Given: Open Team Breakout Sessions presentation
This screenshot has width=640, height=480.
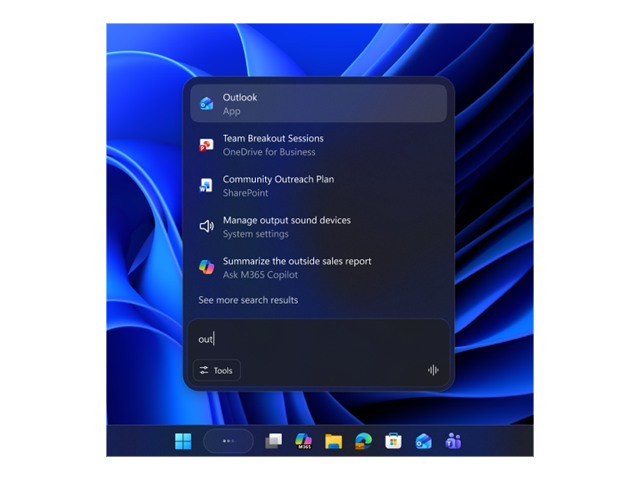Looking at the screenshot, I should pos(318,145).
